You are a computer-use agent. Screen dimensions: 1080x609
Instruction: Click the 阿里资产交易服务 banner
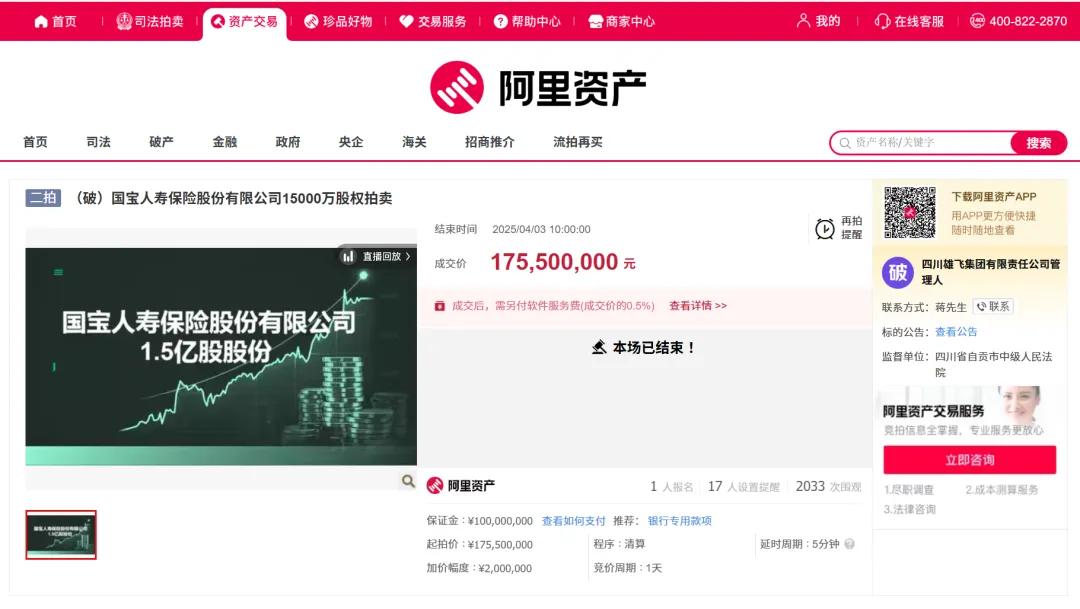click(x=970, y=413)
